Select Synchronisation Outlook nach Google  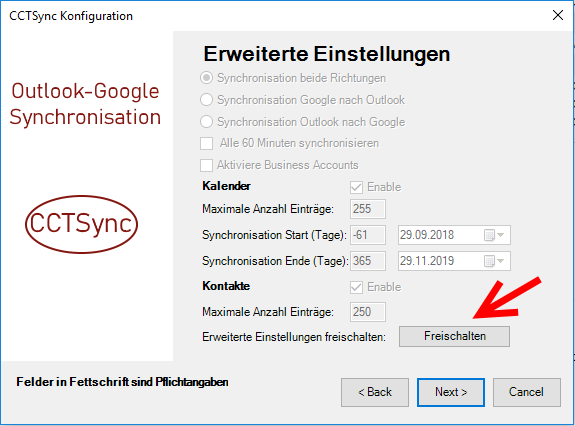tap(206, 122)
